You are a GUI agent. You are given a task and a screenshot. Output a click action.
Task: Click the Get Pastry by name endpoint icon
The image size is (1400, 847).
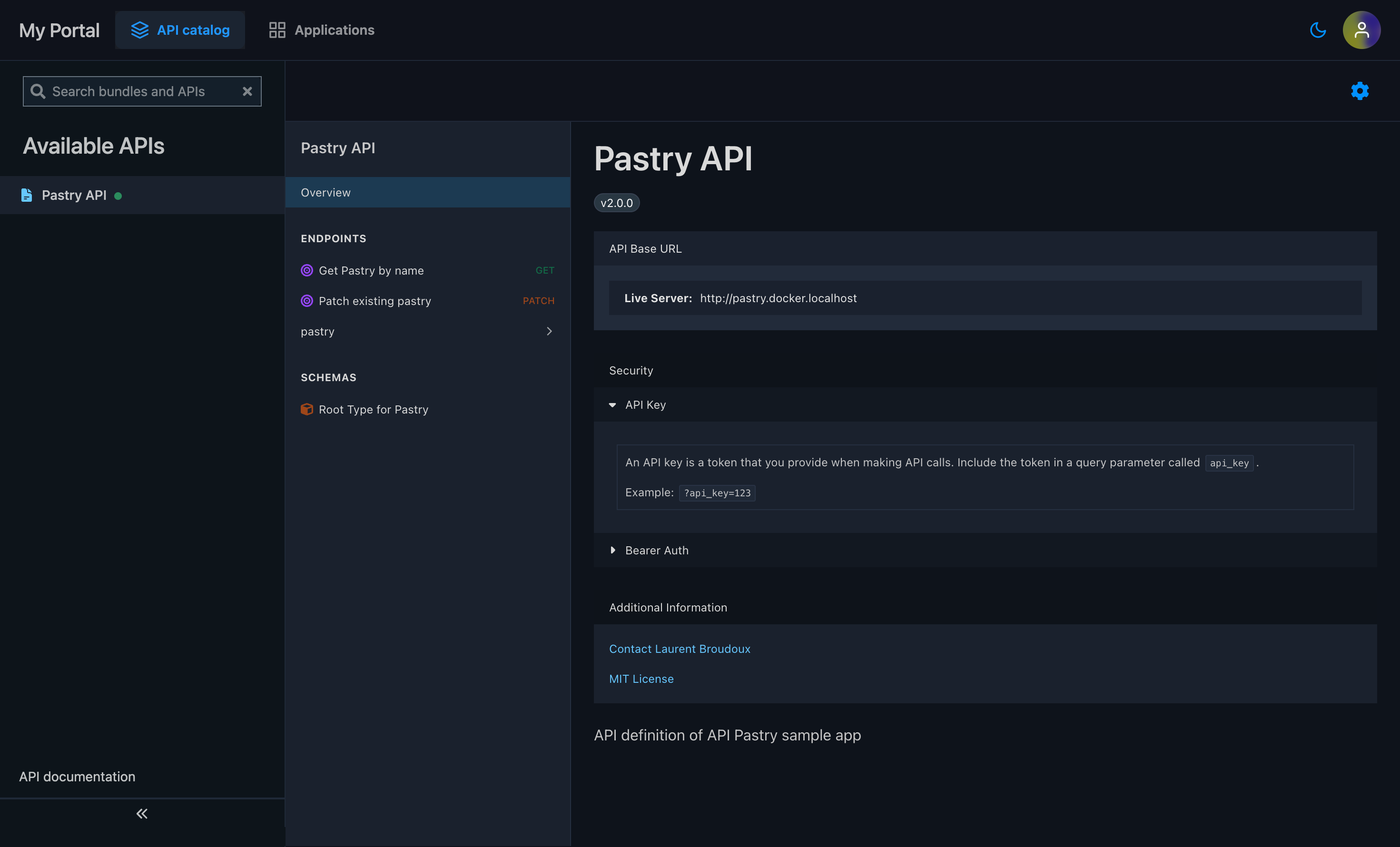click(x=307, y=270)
